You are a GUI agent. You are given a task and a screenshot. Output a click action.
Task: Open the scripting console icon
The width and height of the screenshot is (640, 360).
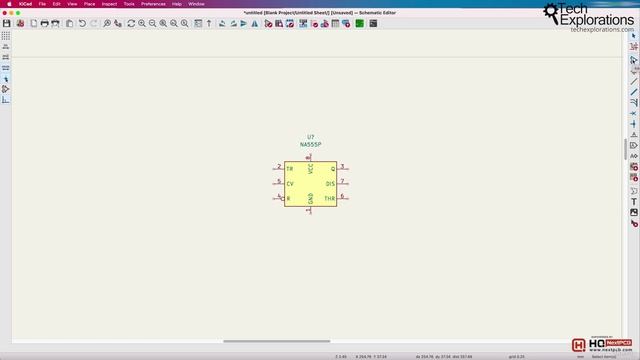373,23
